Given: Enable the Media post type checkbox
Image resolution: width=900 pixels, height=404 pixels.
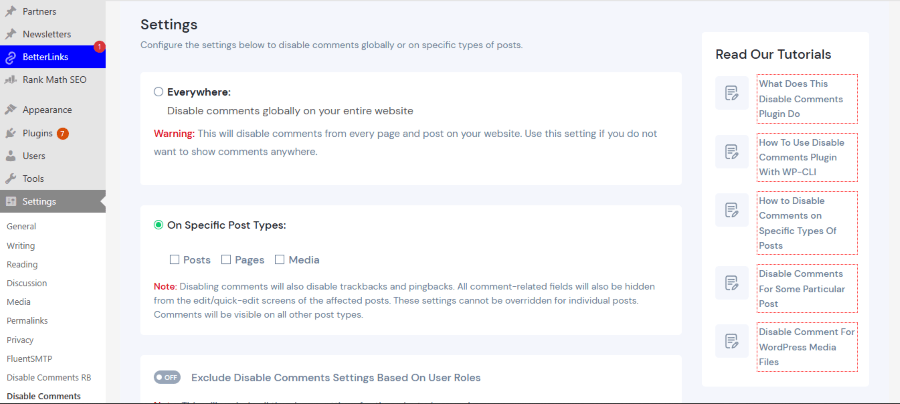Looking at the screenshot, I should pyautogui.click(x=280, y=260).
